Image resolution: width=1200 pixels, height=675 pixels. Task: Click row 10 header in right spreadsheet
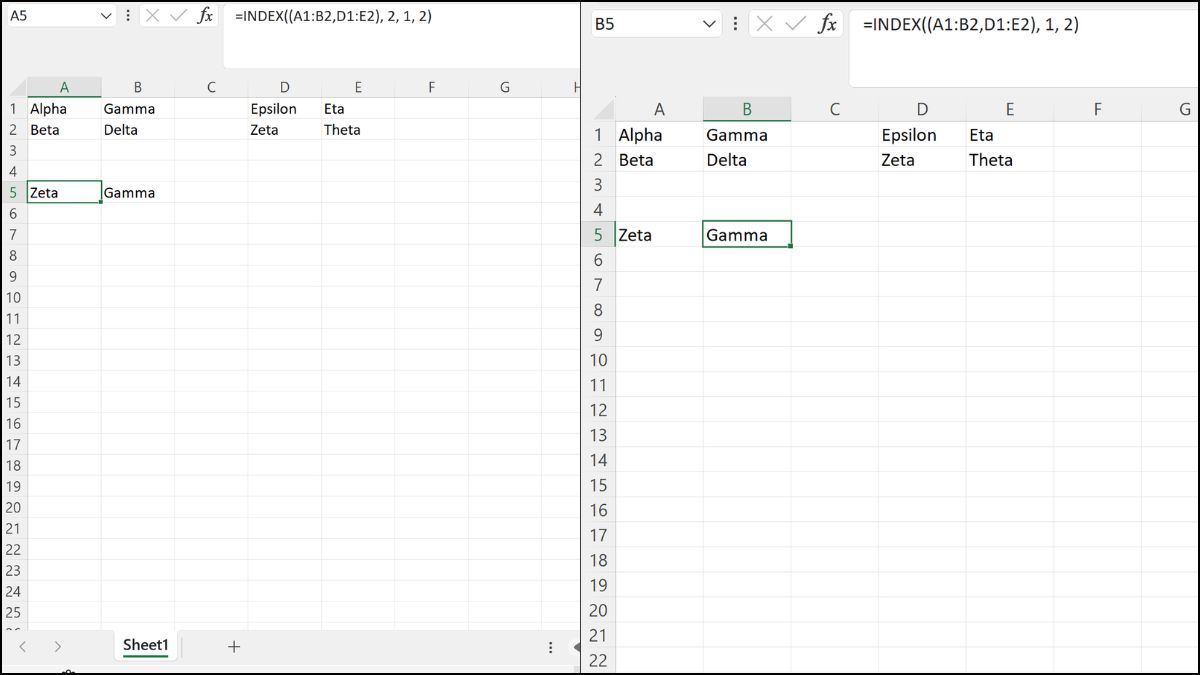598,360
